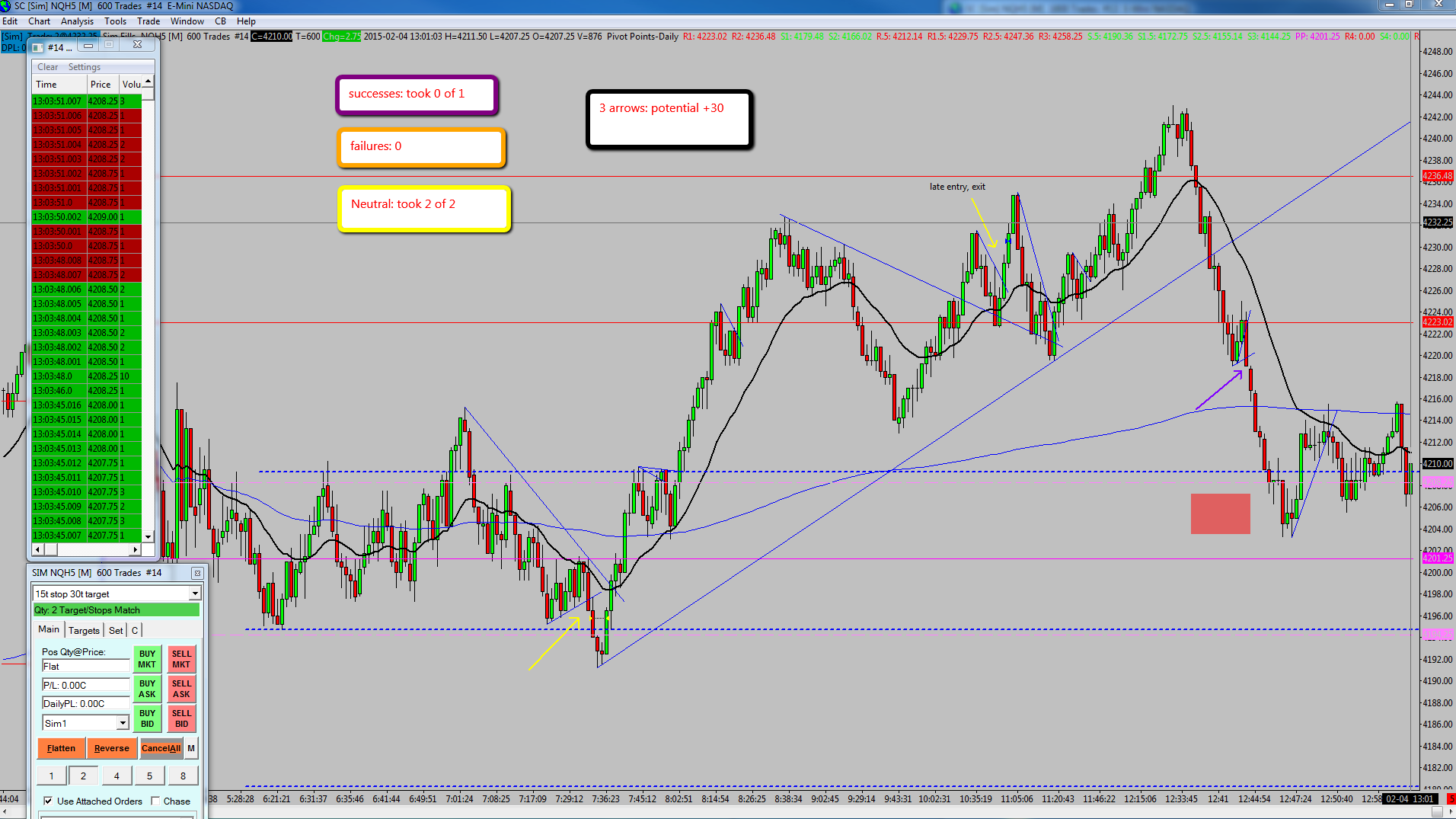Click the CancelAll button
The width and height of the screenshot is (1456, 819).
click(x=161, y=748)
